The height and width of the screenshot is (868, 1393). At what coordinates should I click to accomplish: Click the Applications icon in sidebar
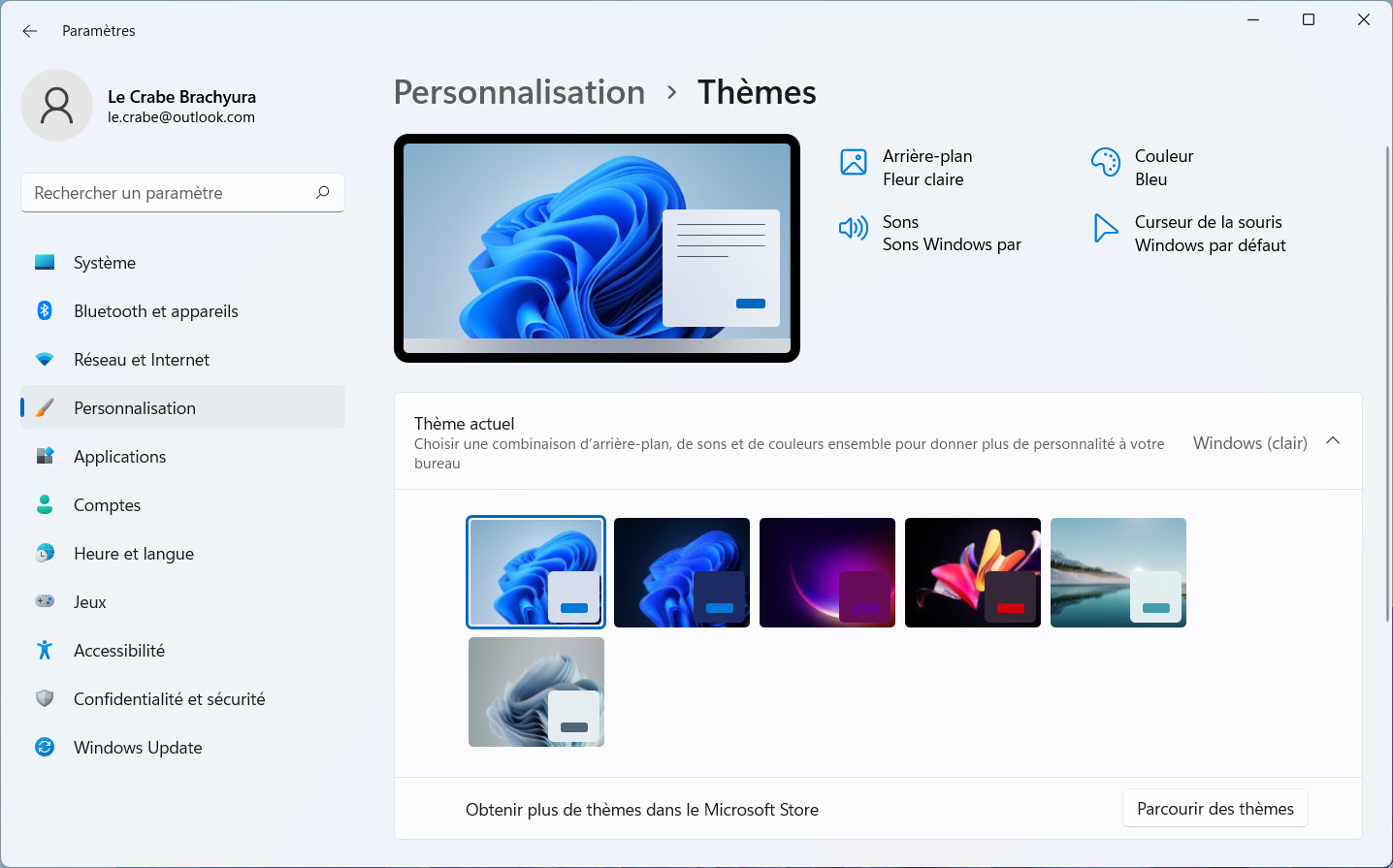[x=45, y=456]
